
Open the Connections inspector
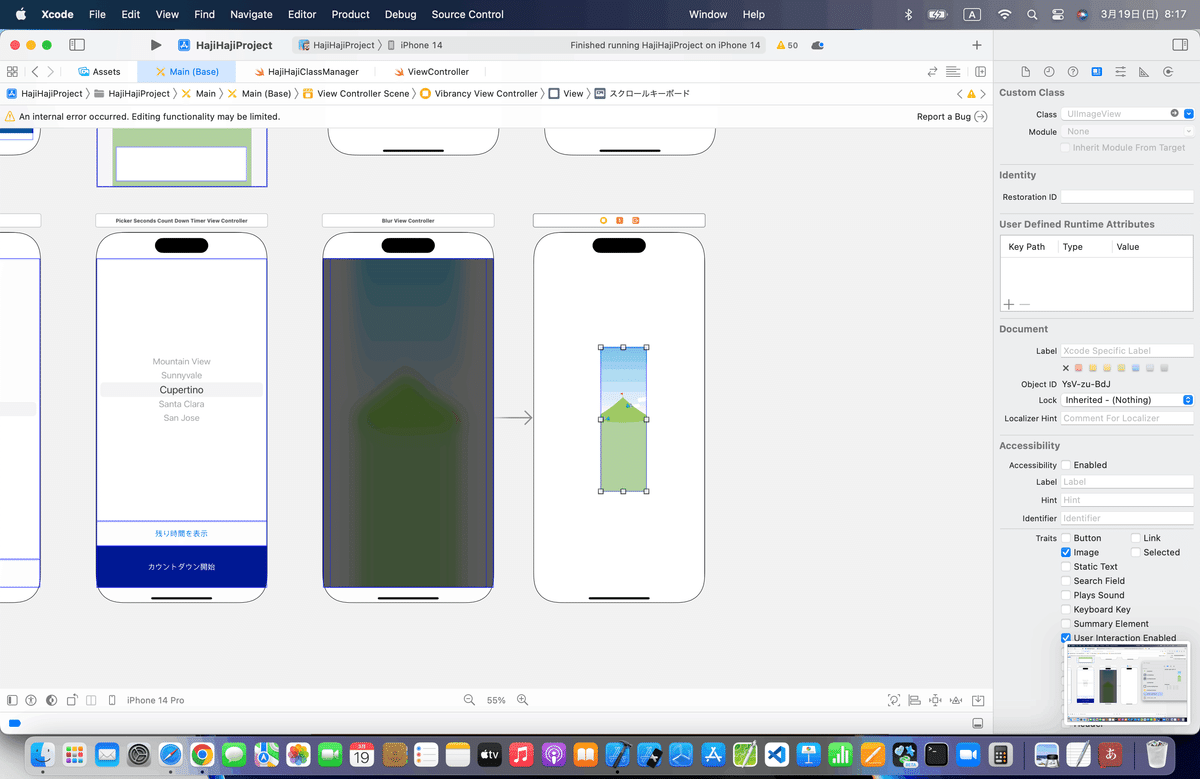coord(1168,72)
